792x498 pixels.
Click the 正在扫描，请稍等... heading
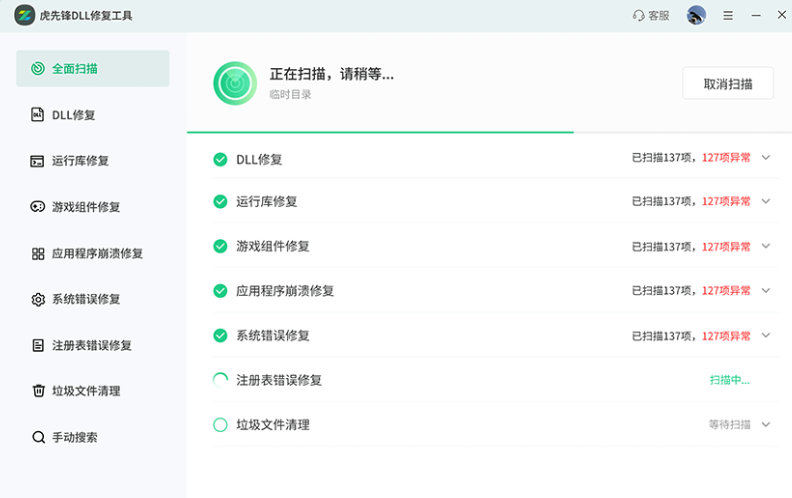pyautogui.click(x=331, y=74)
